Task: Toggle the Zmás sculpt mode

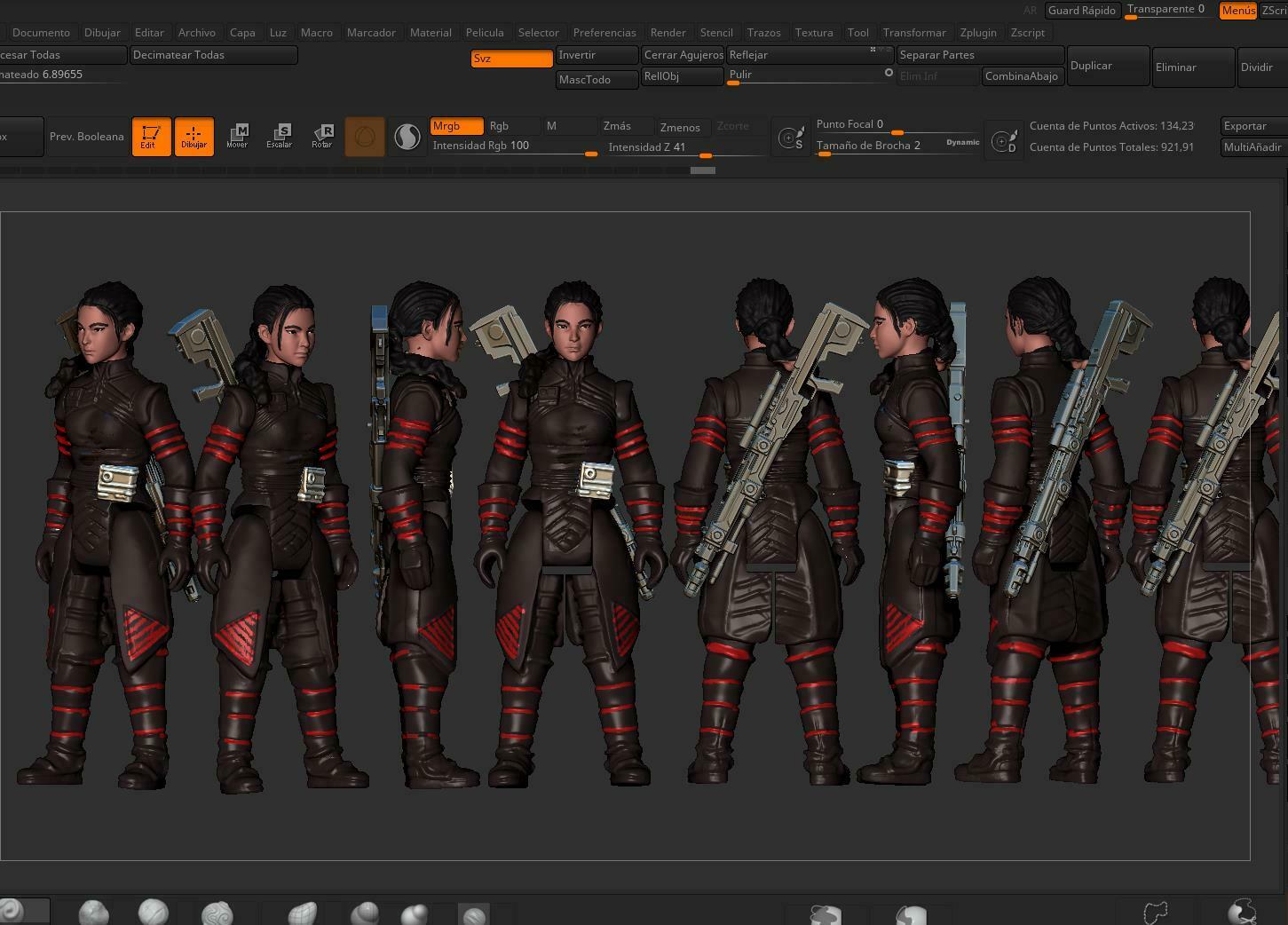Action: tap(626, 126)
